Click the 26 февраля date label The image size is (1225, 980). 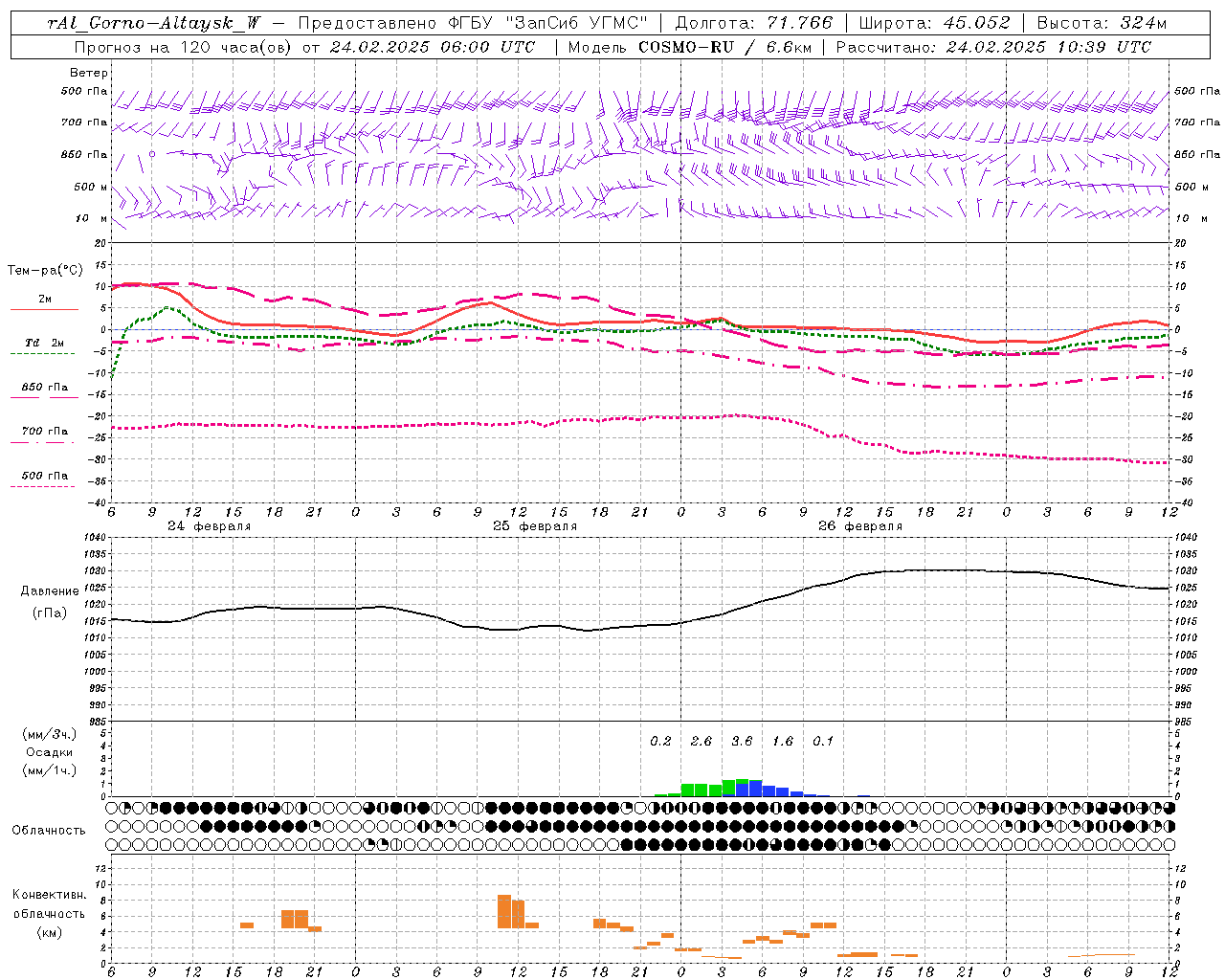[859, 526]
